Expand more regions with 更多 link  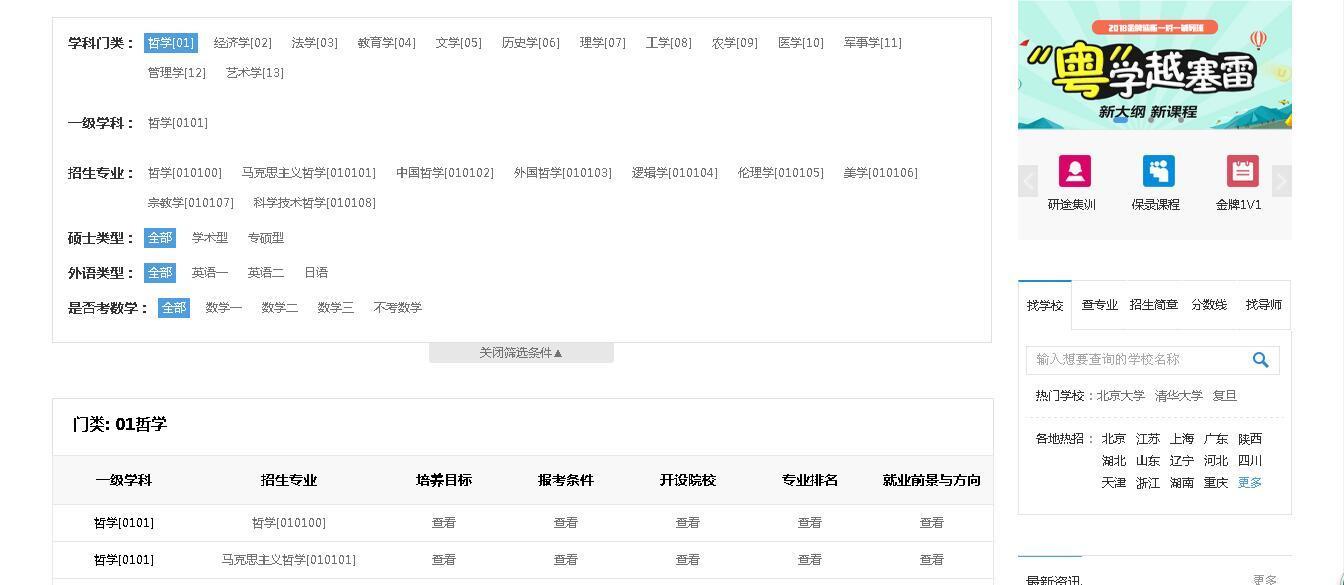(x=1249, y=482)
